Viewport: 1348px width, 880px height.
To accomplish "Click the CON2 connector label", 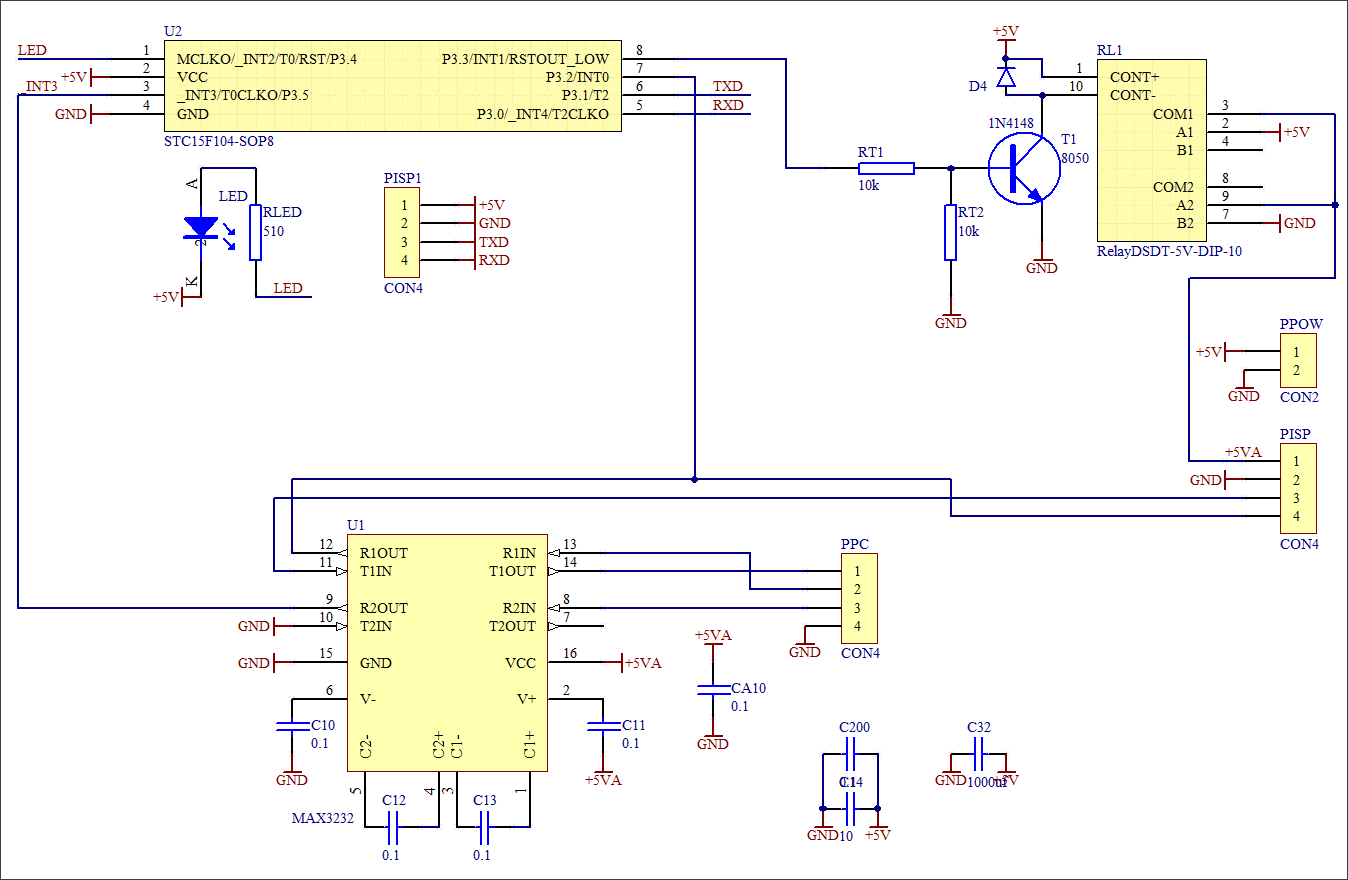I will coord(1300,397).
